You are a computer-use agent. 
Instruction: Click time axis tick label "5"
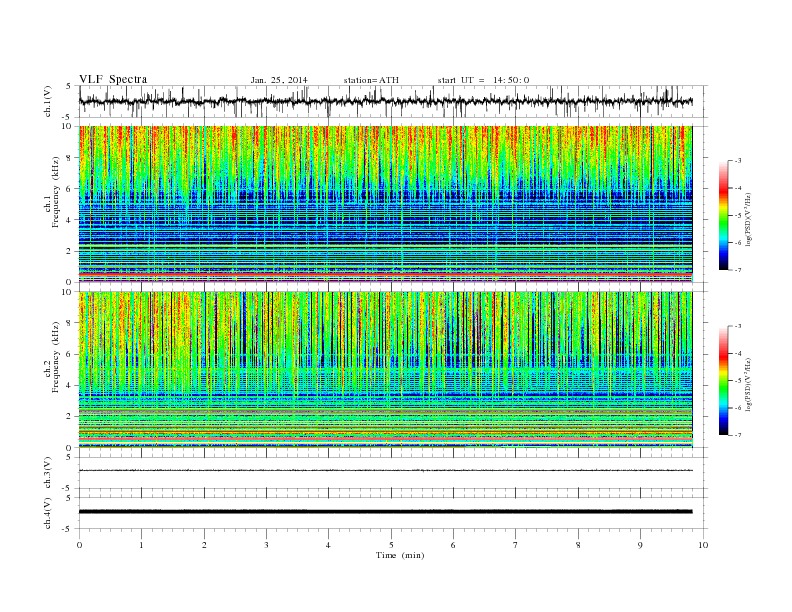[x=391, y=545]
